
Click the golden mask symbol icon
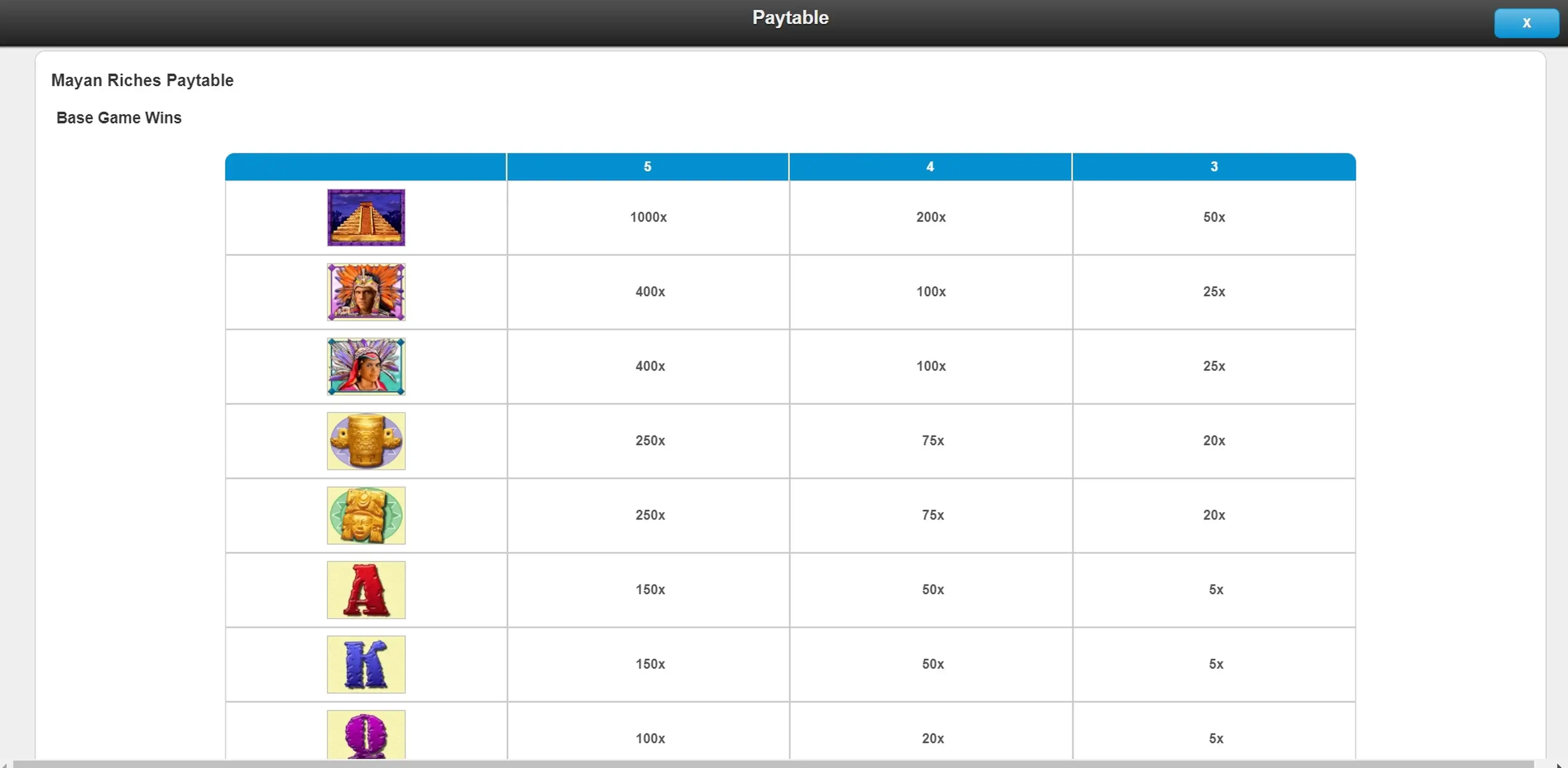(366, 516)
